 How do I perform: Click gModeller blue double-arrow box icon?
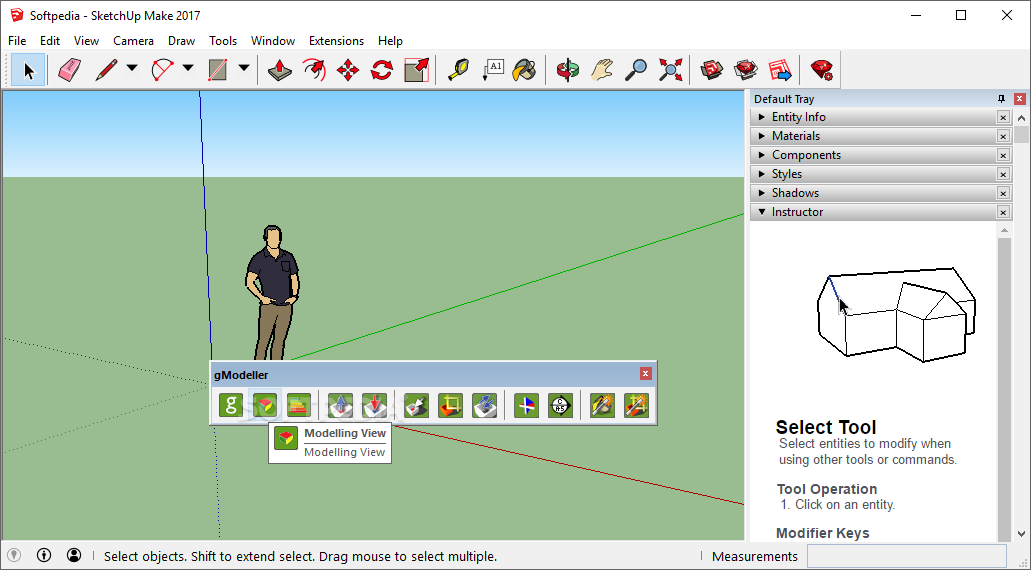[485, 405]
